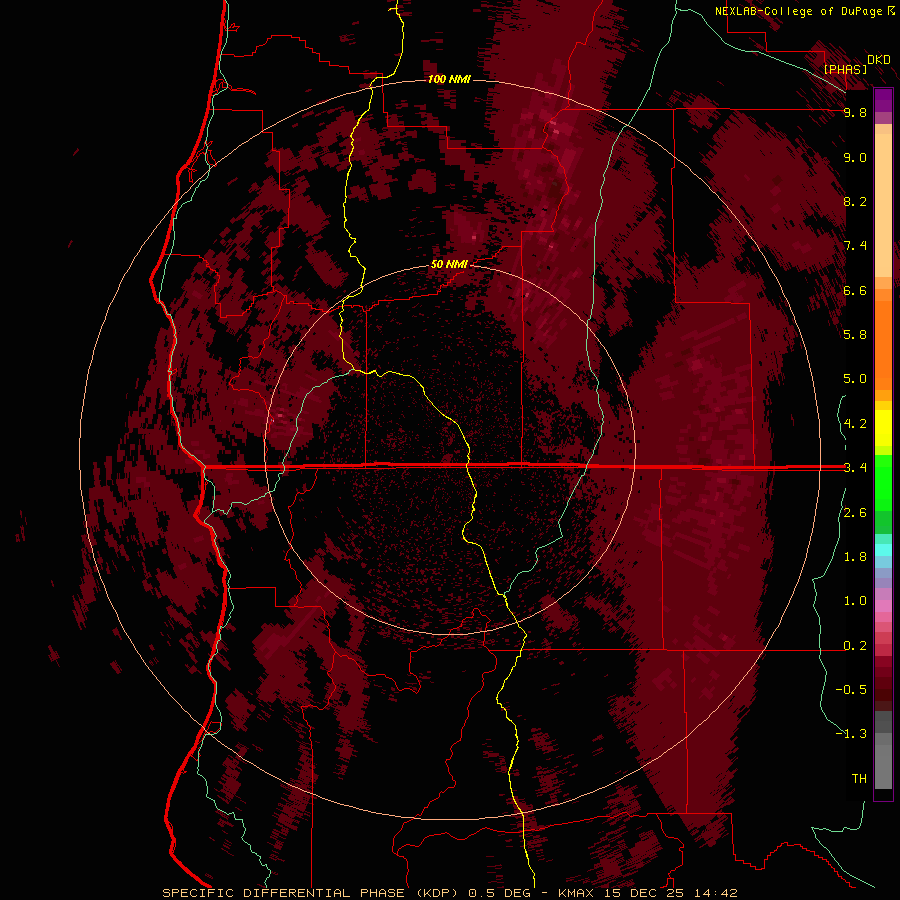Click the SPECIFIC DIFFERENTIAL PHASE (KDP) caption
The height and width of the screenshot is (900, 900).
click(x=311, y=893)
